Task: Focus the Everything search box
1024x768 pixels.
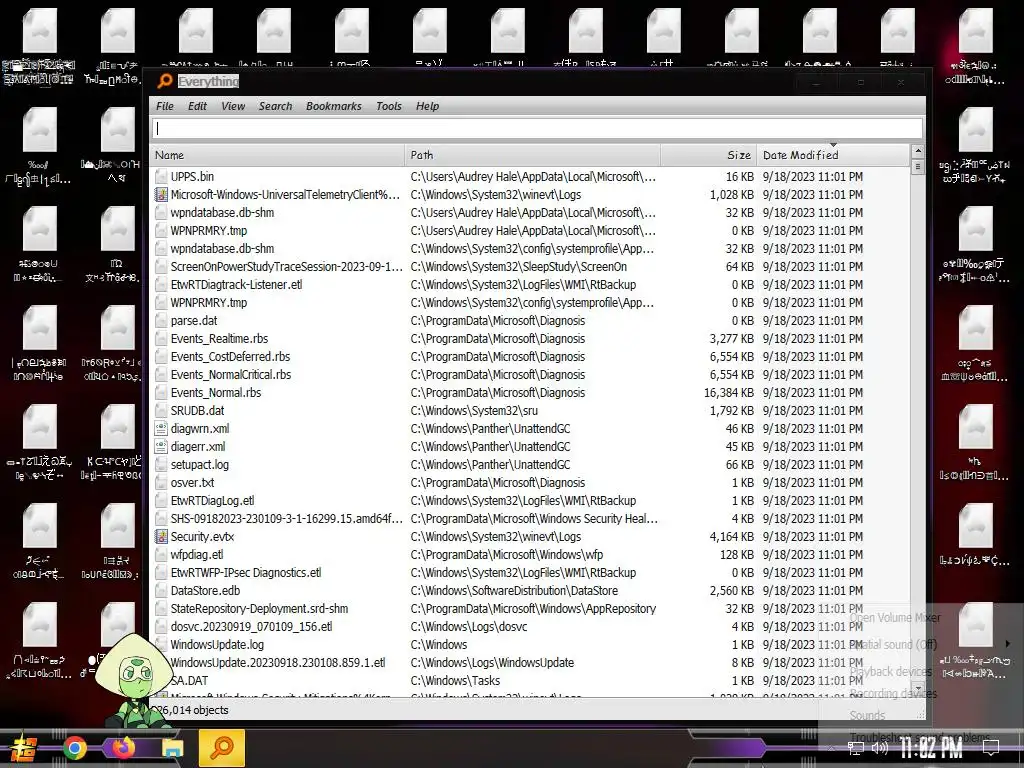Action: click(537, 128)
